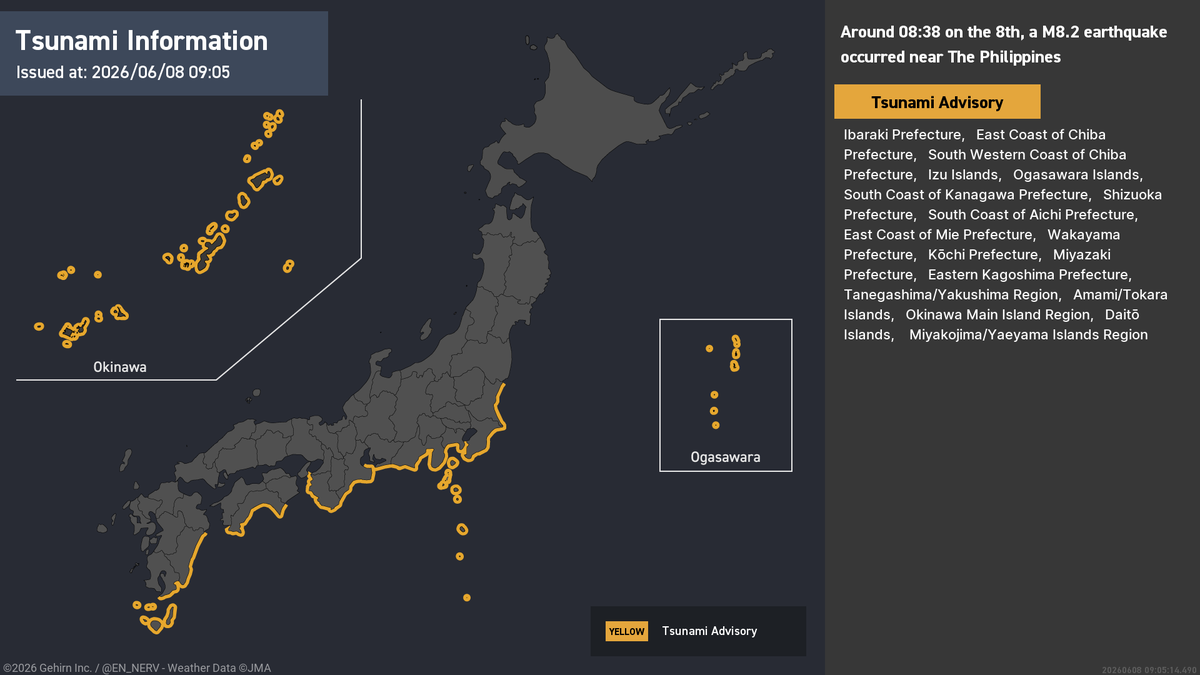Viewport: 1200px width, 675px height.
Task: Click 'South Coast of Aichi Prefecture' entry
Action: click(1033, 214)
